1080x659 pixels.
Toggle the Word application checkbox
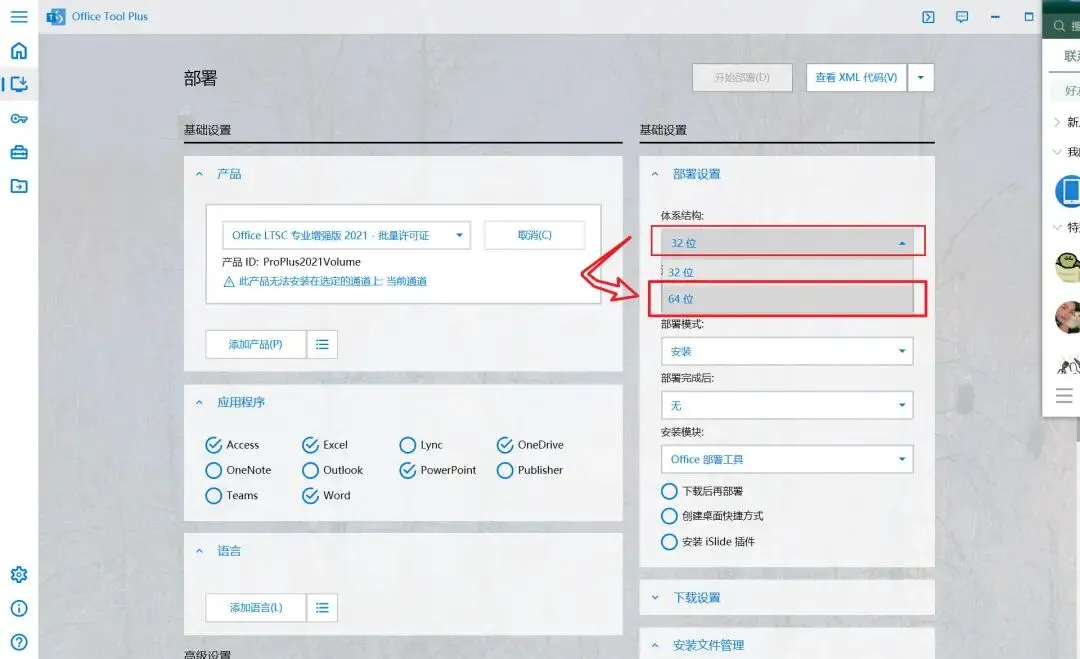310,496
